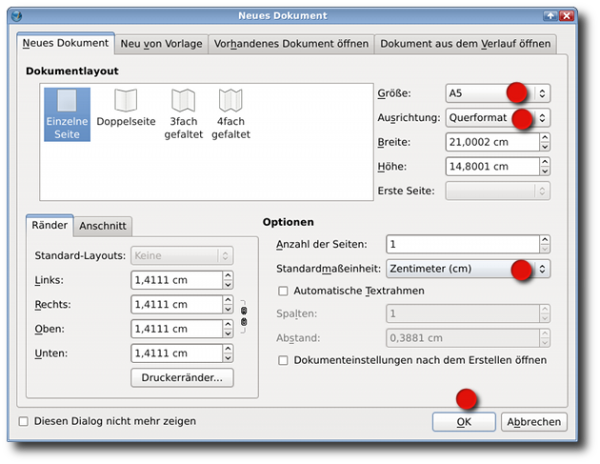The height and width of the screenshot is (464, 600).
Task: Toggle the margin link chain icon
Action: click(x=241, y=317)
